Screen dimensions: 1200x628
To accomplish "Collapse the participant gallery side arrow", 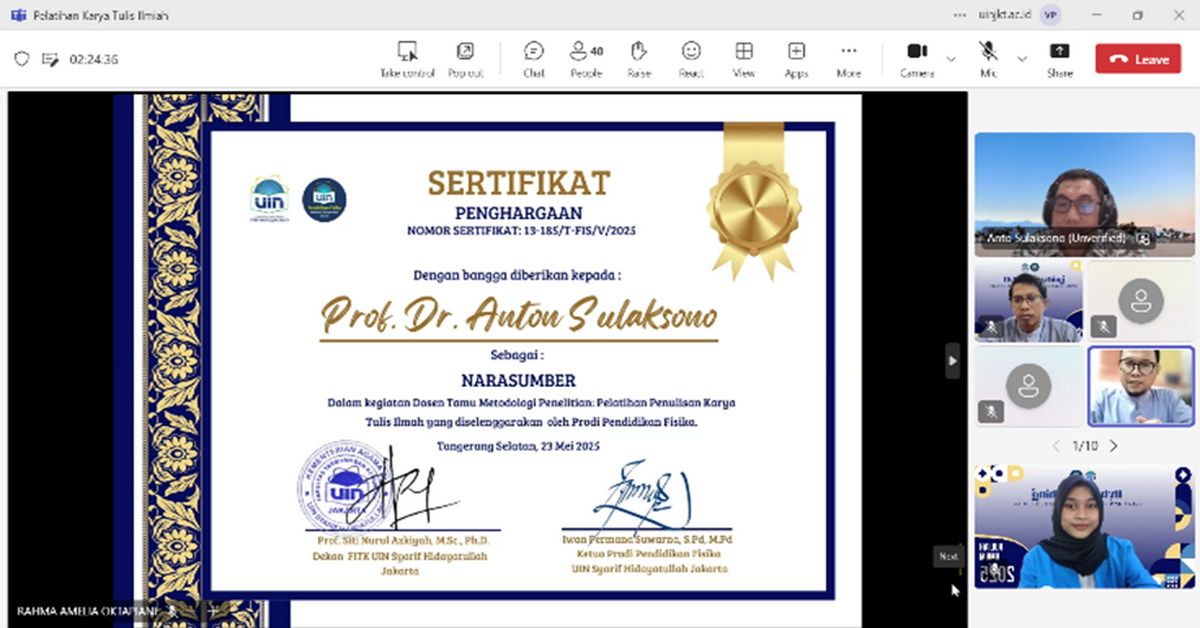I will click(x=953, y=360).
